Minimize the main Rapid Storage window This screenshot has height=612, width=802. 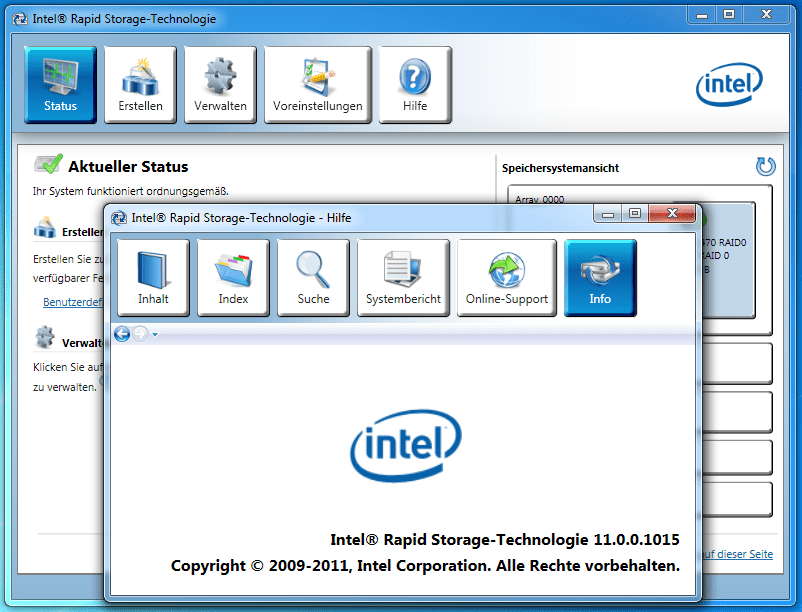702,15
